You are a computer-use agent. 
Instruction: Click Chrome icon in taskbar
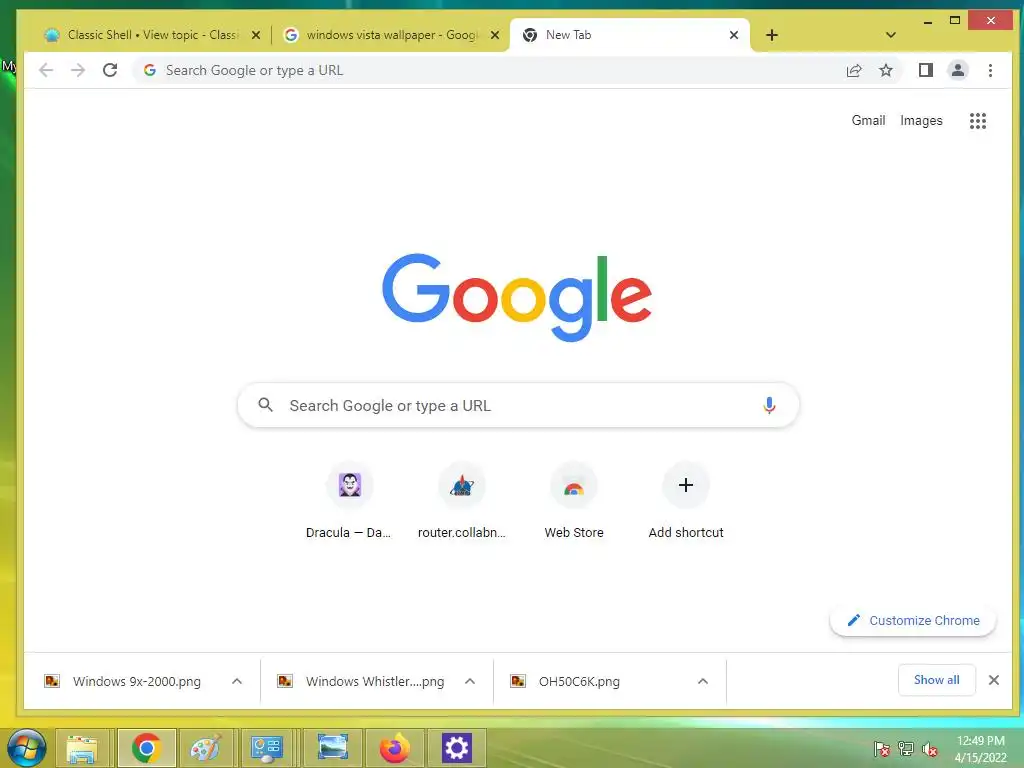(x=146, y=748)
